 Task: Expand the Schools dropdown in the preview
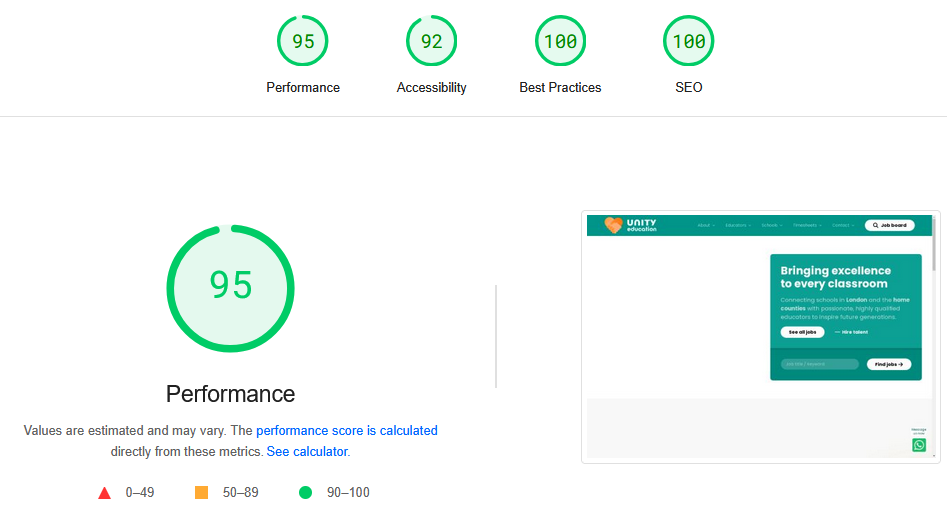771,226
